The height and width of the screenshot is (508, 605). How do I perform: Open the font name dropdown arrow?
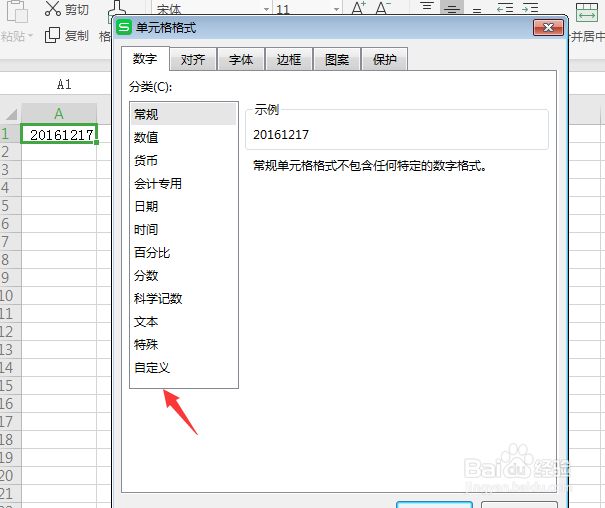[266, 9]
